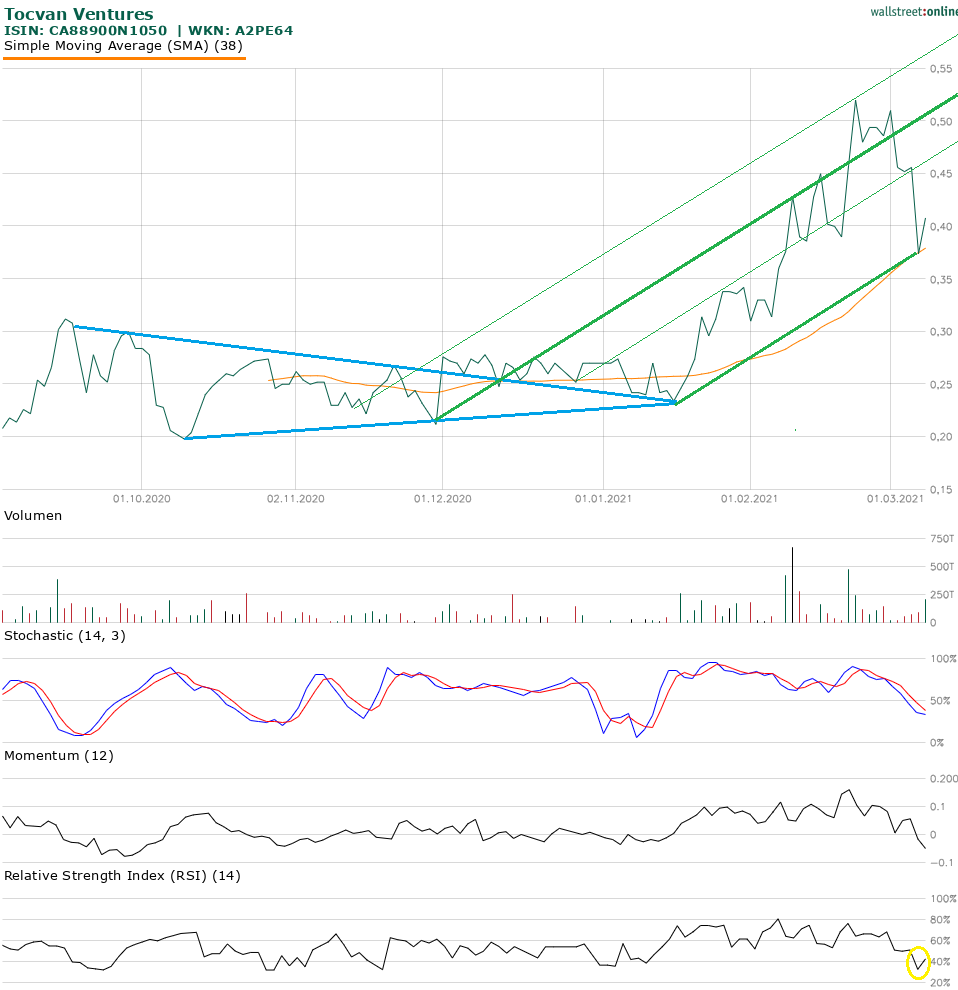The height and width of the screenshot is (990, 958).
Task: Click the 01.10.2020 date label
Action: pos(141,499)
